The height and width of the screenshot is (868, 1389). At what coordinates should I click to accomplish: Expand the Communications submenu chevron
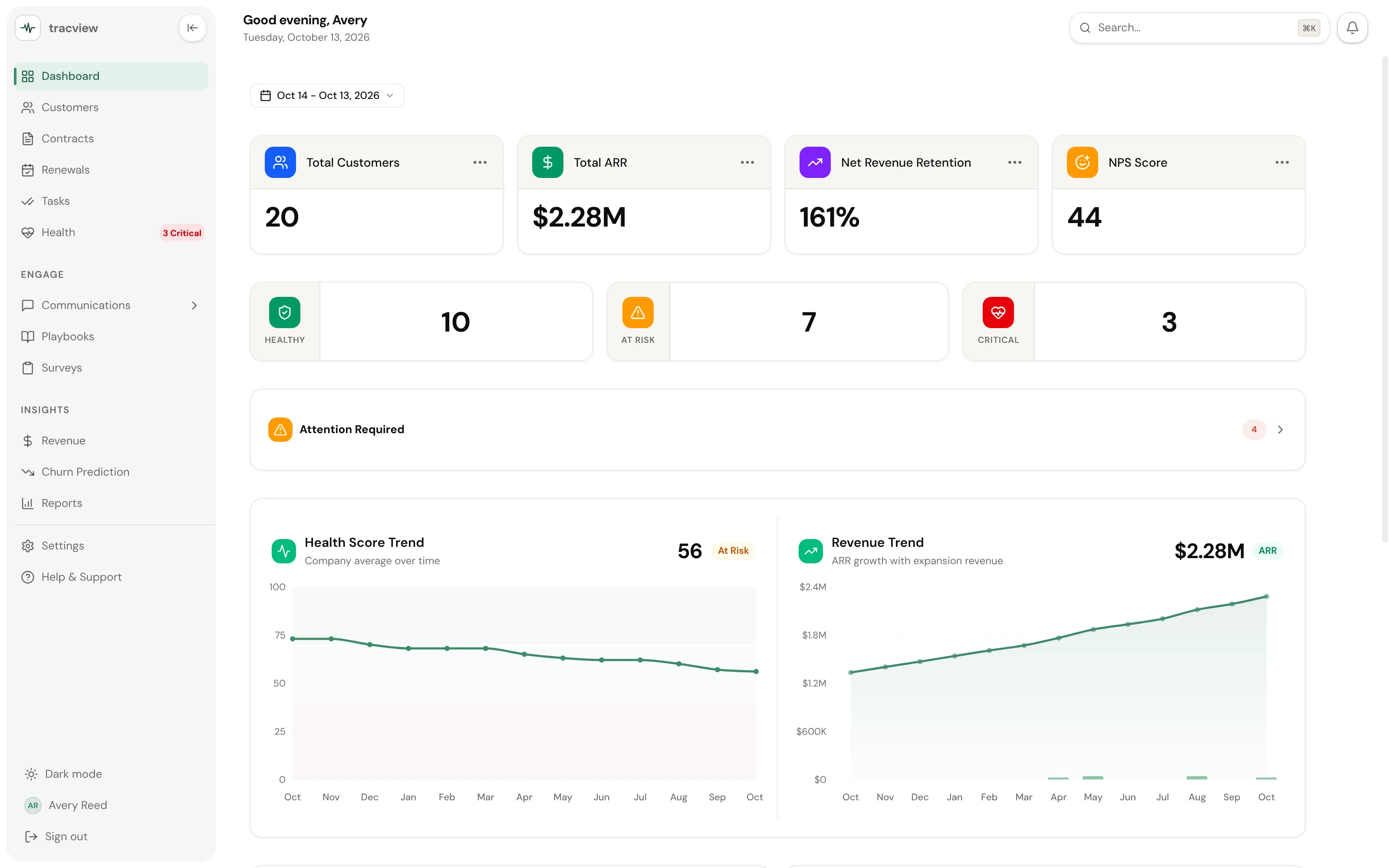(x=194, y=306)
